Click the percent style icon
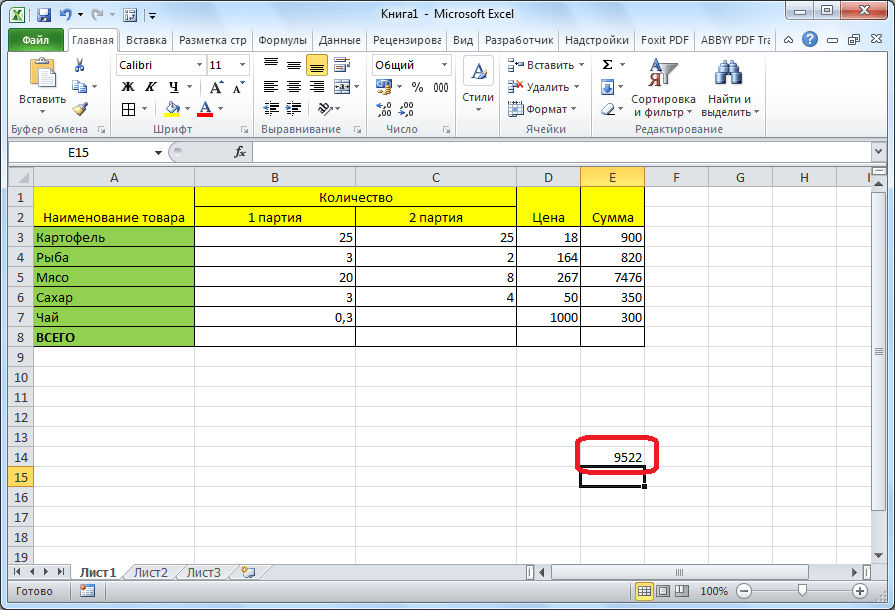 point(416,87)
